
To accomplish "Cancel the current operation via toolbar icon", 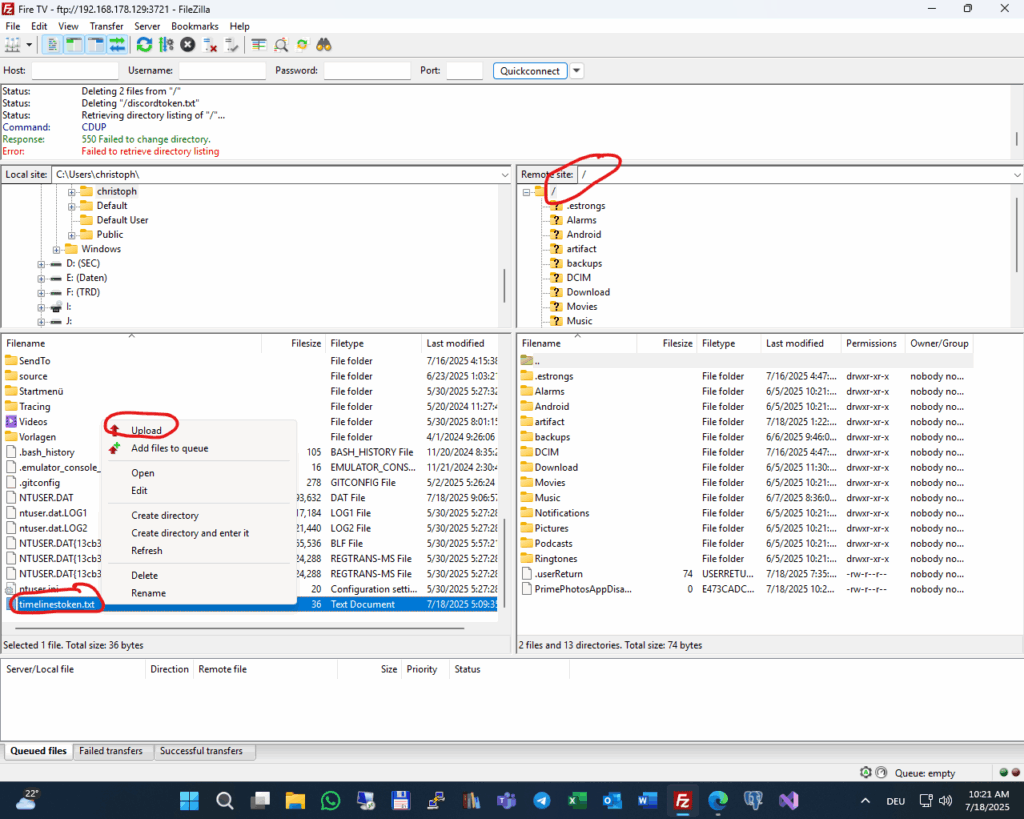I will coord(188,45).
